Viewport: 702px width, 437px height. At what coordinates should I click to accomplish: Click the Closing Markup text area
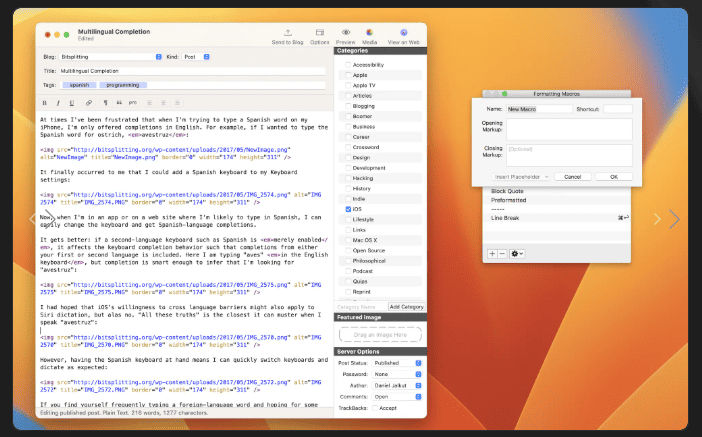(x=569, y=155)
